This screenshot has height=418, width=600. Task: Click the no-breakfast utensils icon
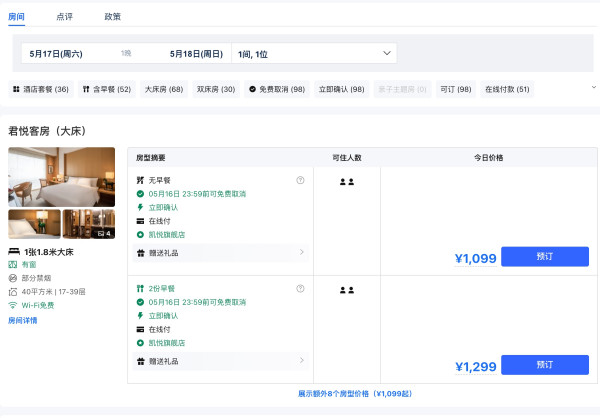(140, 180)
